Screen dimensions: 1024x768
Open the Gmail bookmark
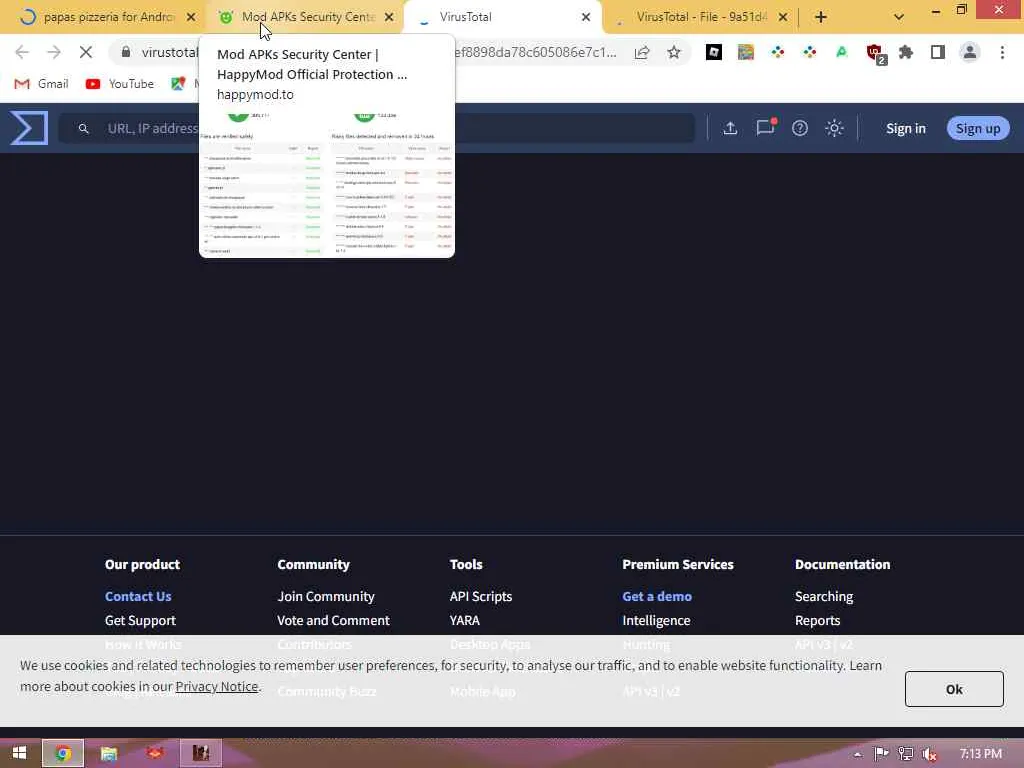pyautogui.click(x=42, y=84)
